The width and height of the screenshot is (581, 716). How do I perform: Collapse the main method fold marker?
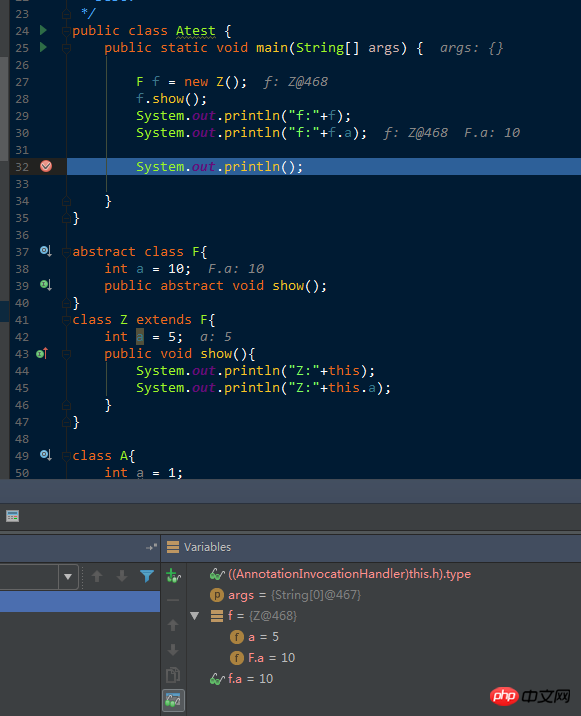66,47
